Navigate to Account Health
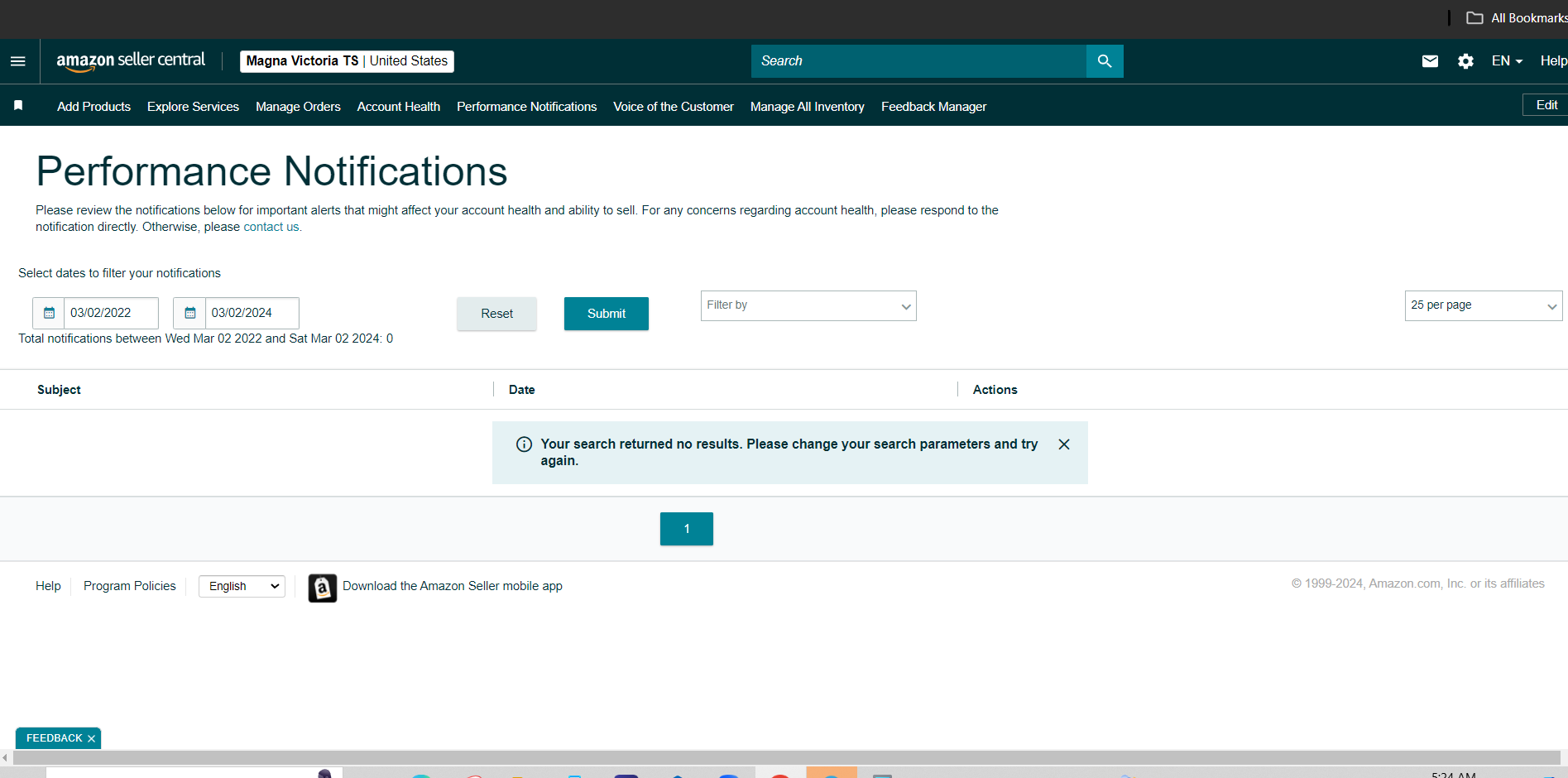Screen dimensions: 1568x778 click(x=399, y=107)
